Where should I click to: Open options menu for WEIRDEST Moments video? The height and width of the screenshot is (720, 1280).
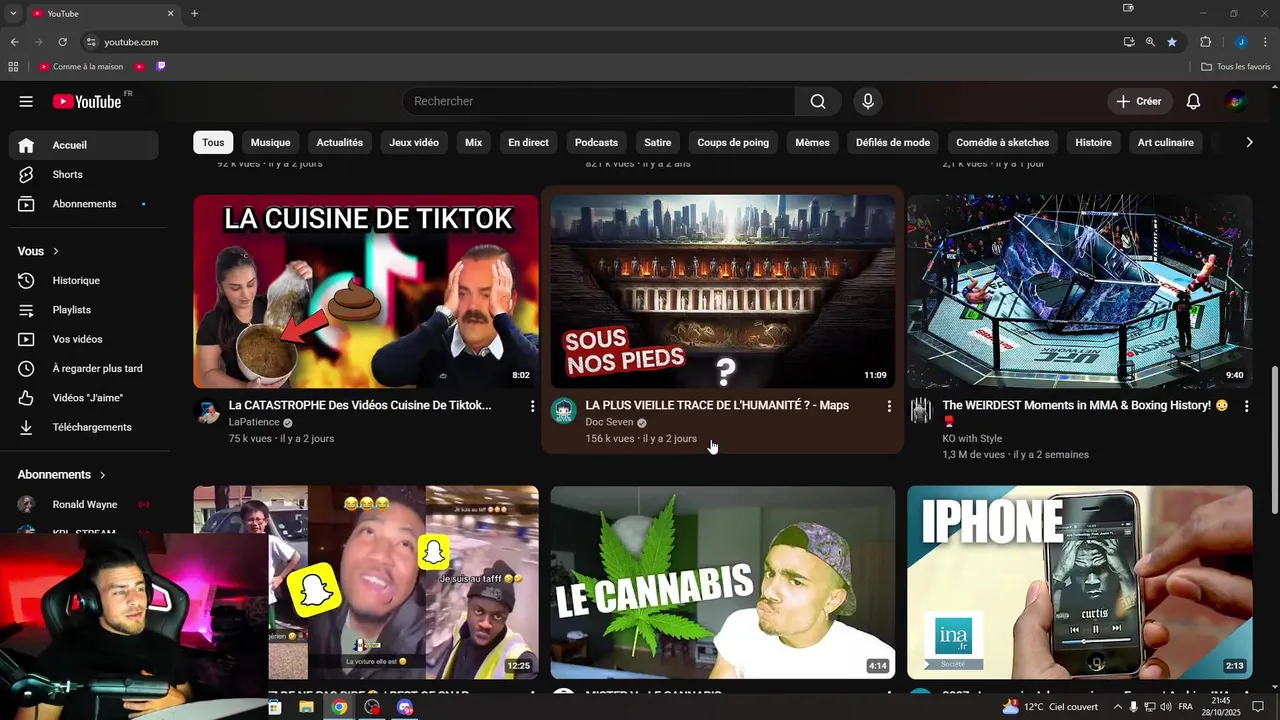click(1246, 406)
